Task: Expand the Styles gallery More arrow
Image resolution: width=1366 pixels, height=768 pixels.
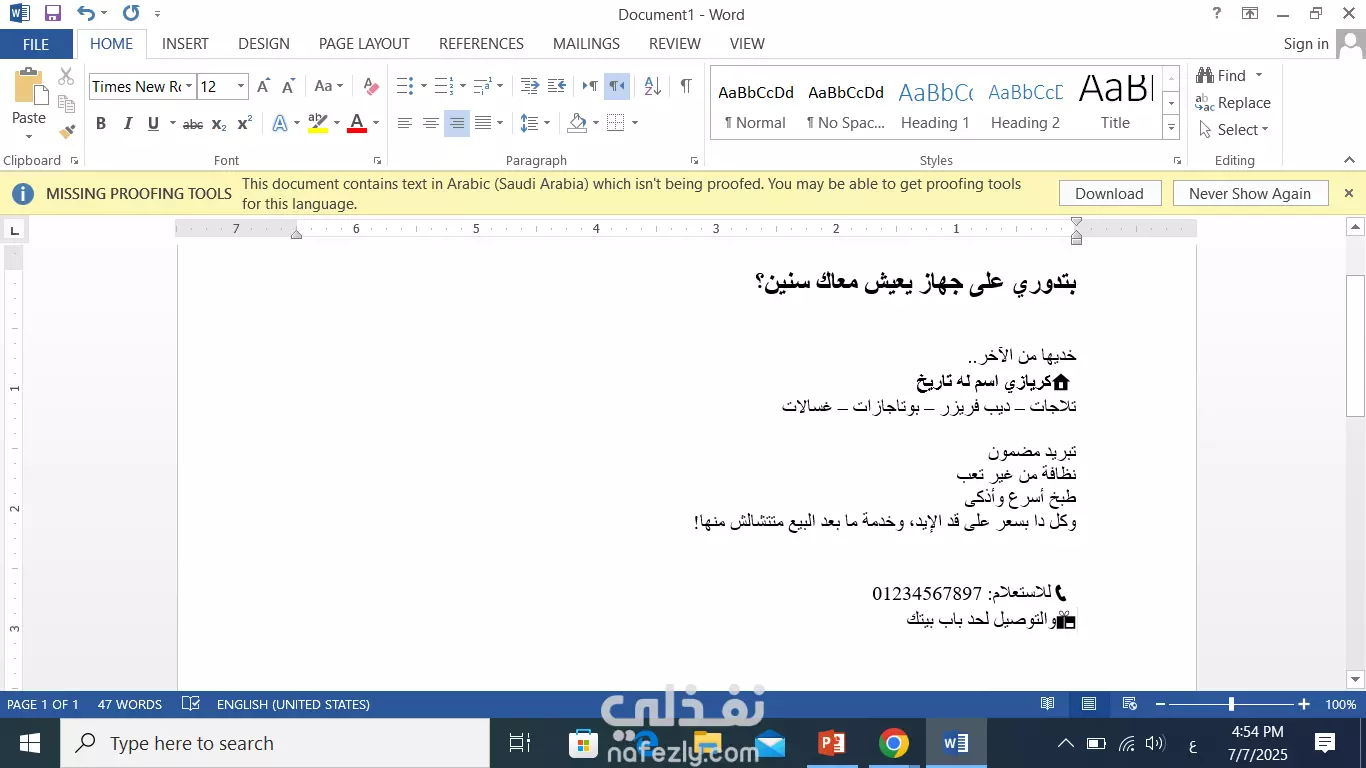Action: point(1171,127)
